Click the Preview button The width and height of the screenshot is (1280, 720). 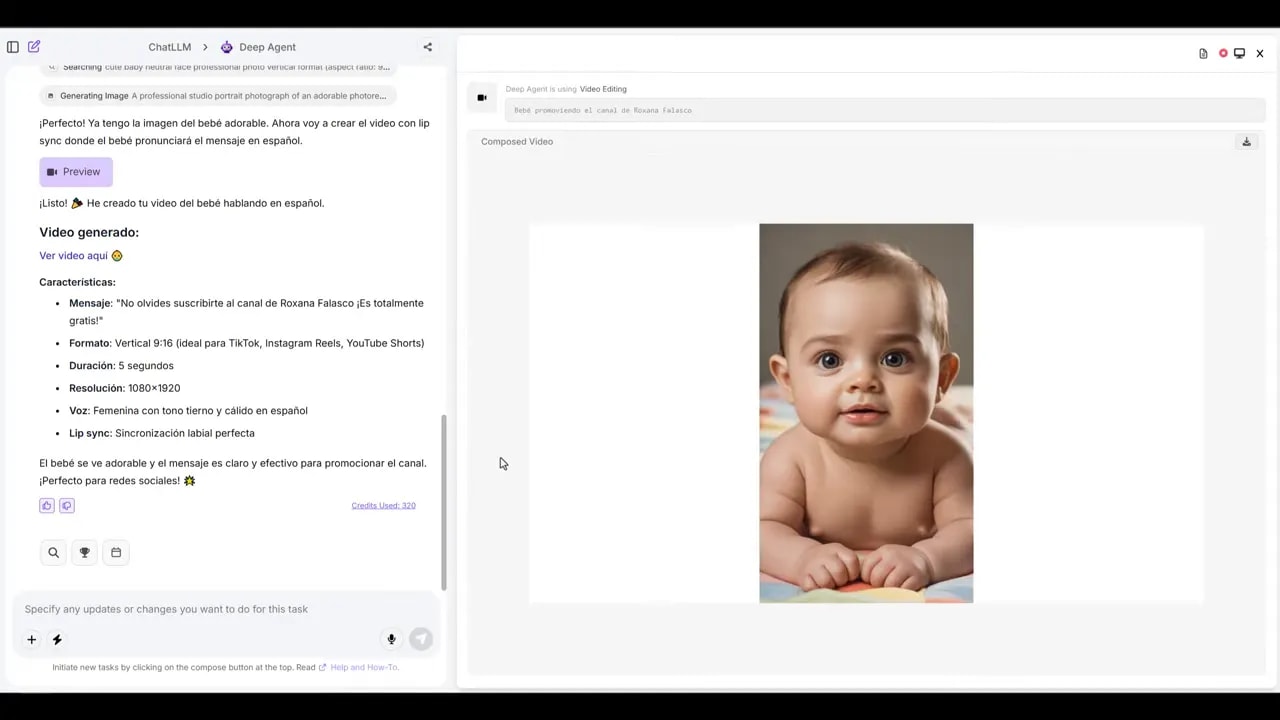tap(75, 171)
